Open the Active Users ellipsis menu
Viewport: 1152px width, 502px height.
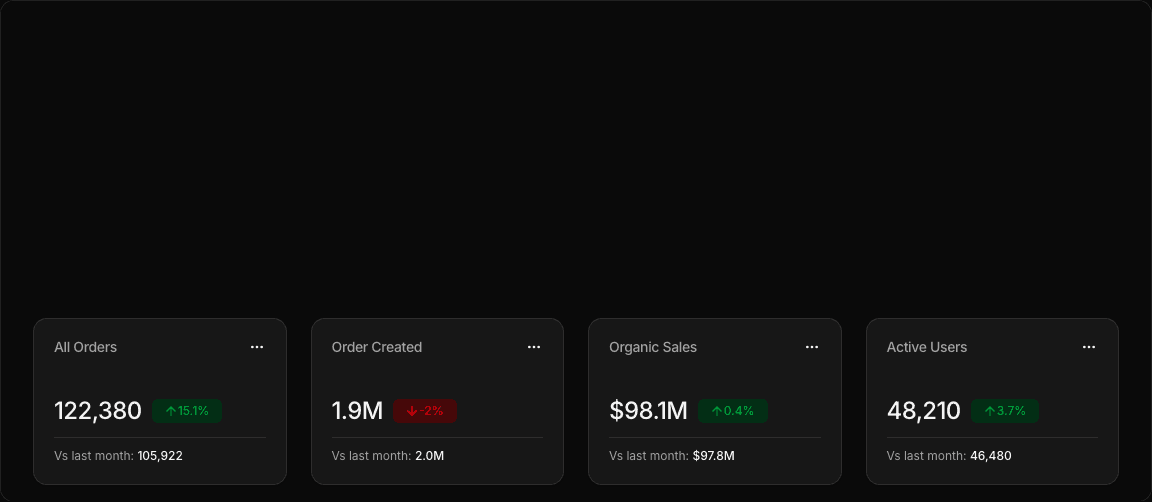tap(1089, 347)
